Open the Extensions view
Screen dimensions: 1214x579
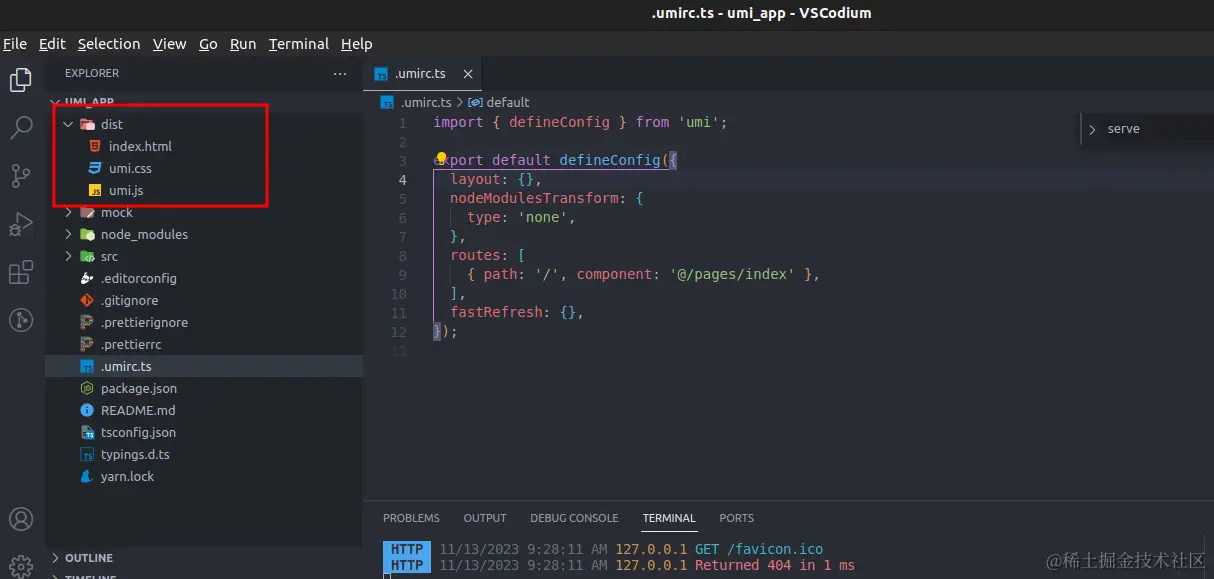pyautogui.click(x=21, y=272)
